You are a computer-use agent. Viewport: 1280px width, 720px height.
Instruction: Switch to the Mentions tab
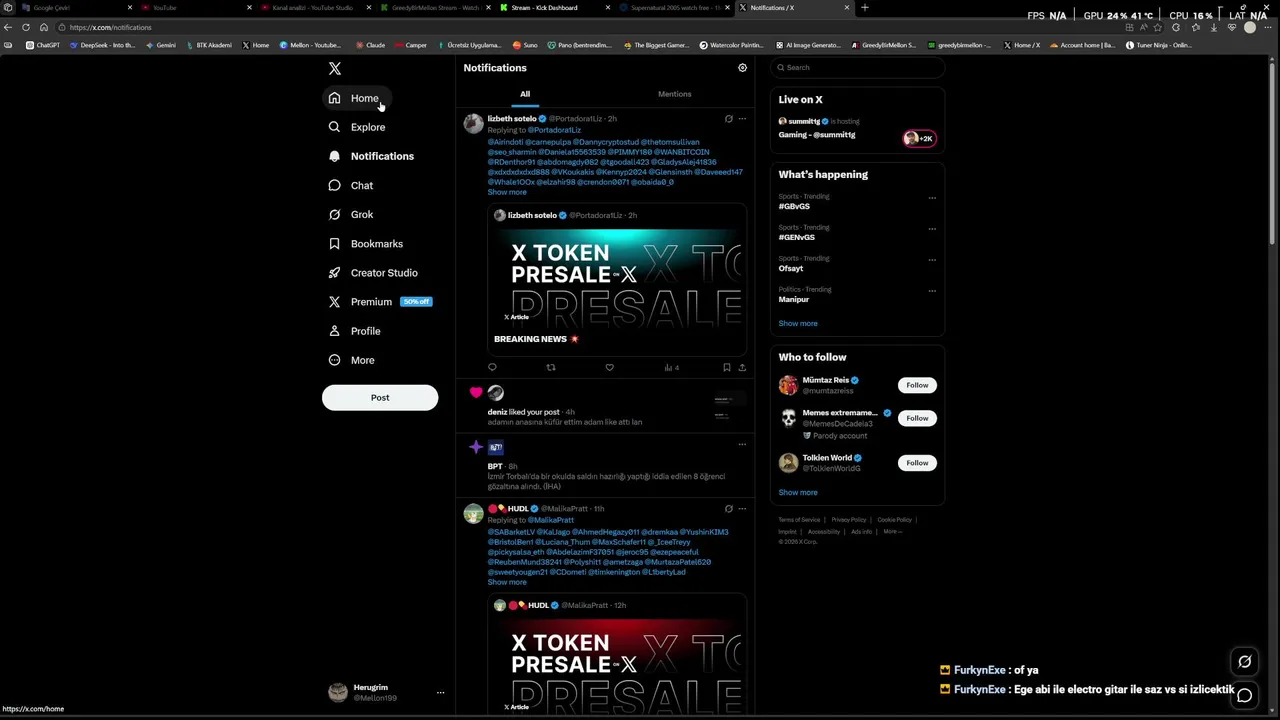674,94
